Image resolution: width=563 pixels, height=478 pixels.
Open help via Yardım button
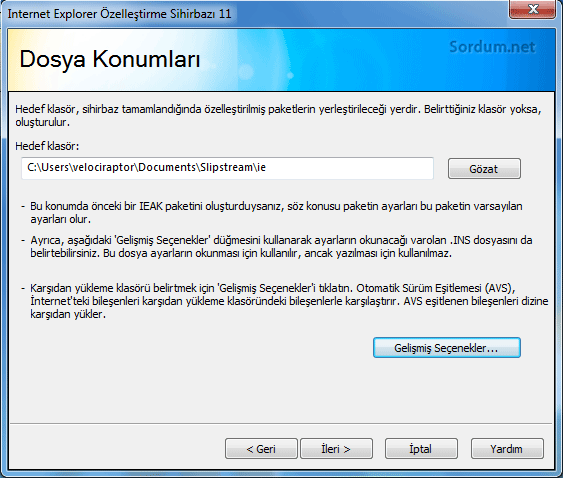click(507, 449)
